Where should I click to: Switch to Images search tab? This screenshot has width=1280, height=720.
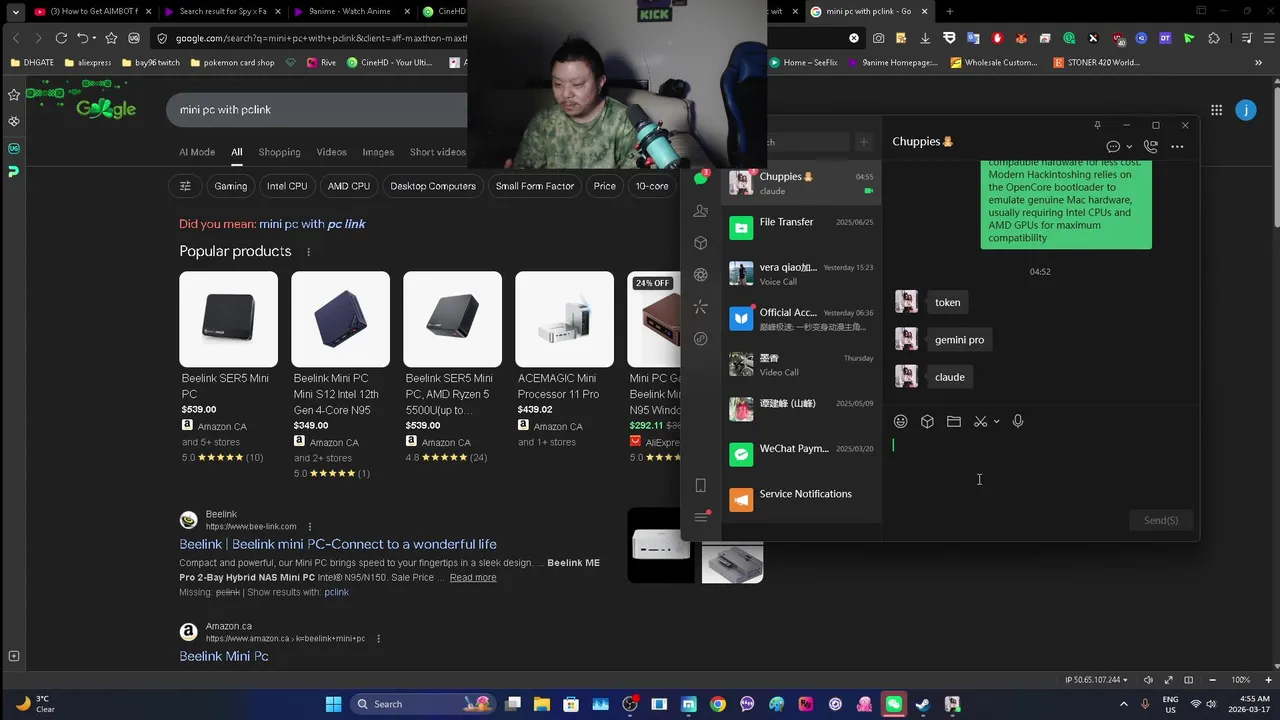[x=378, y=152]
